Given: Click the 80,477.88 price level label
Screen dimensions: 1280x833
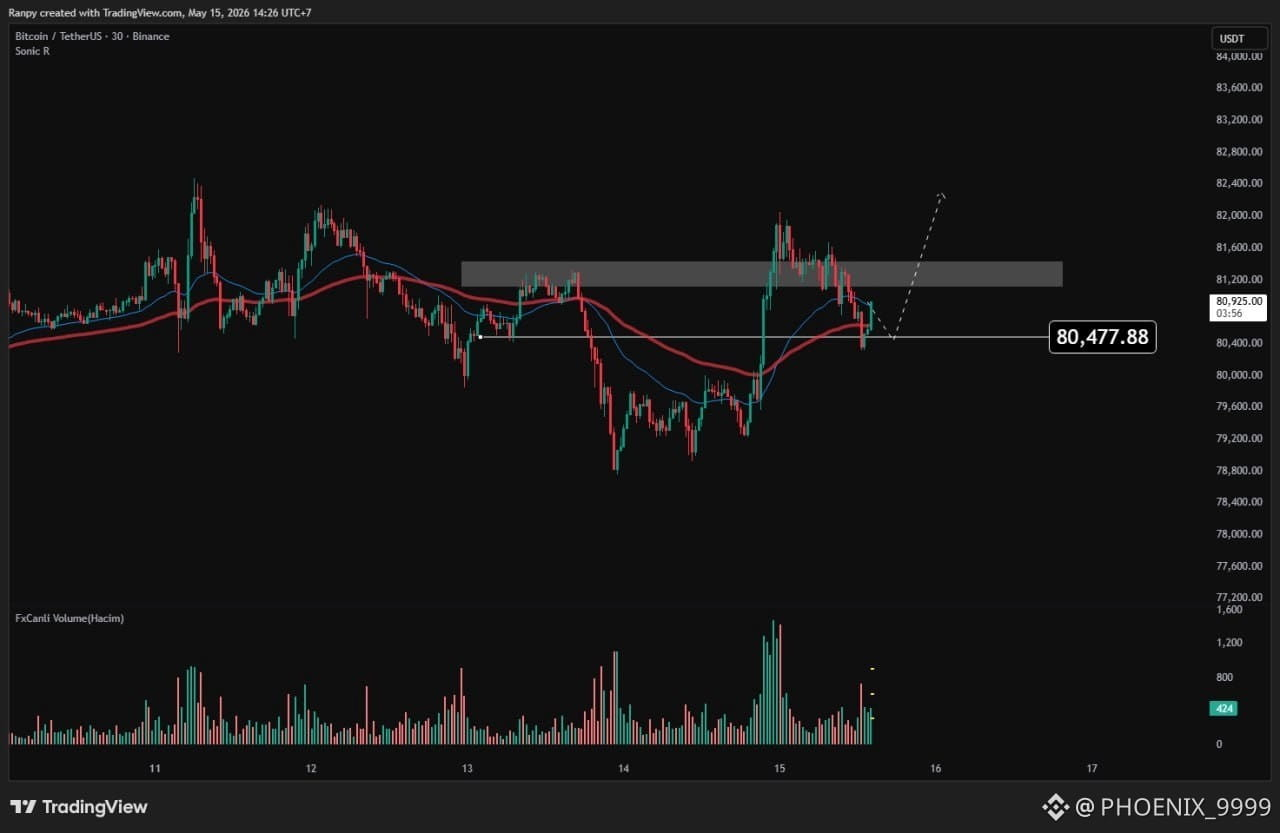Looking at the screenshot, I should pyautogui.click(x=1102, y=337).
